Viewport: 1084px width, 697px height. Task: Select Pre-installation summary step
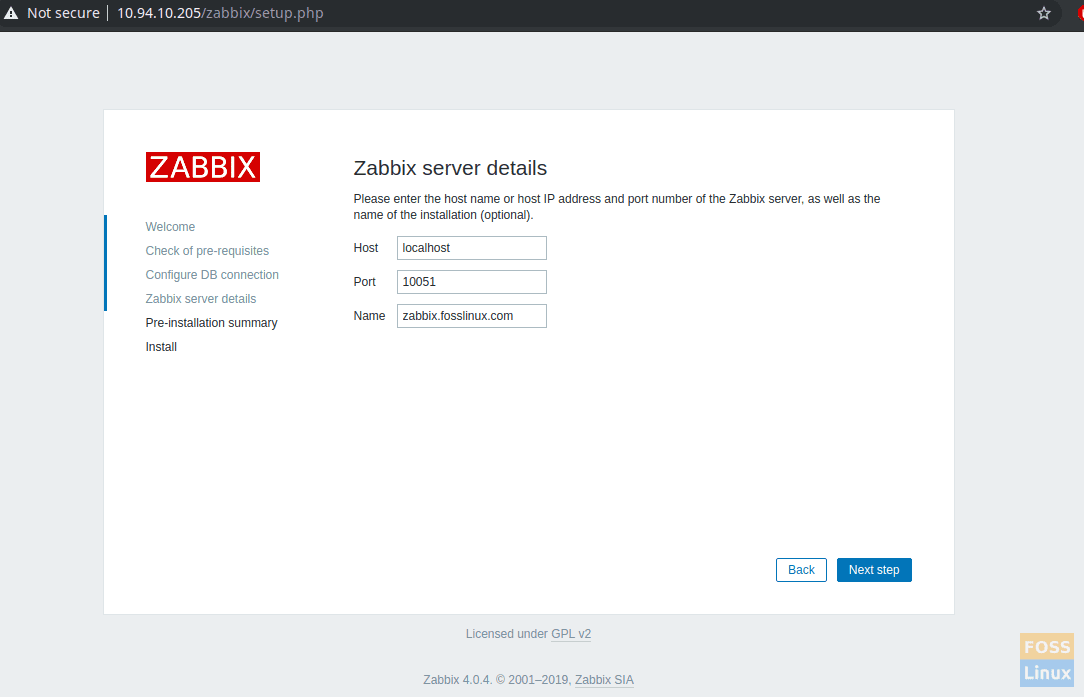point(211,323)
